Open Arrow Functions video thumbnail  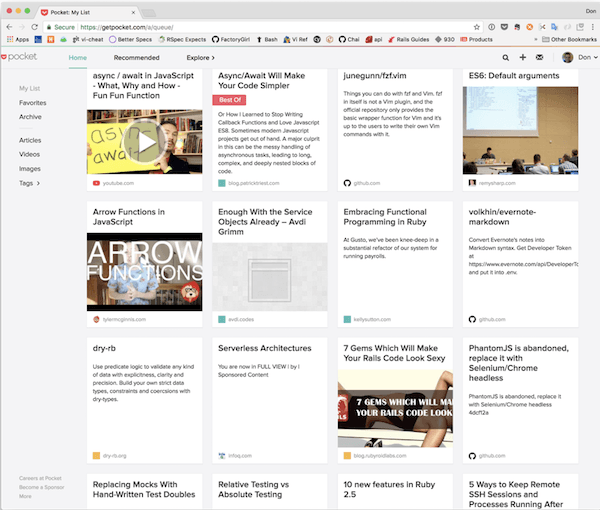coord(145,272)
